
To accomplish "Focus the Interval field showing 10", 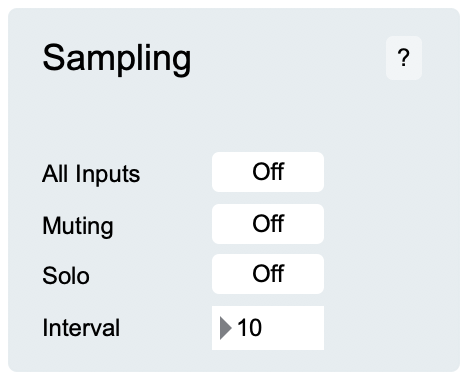I will coord(268,328).
